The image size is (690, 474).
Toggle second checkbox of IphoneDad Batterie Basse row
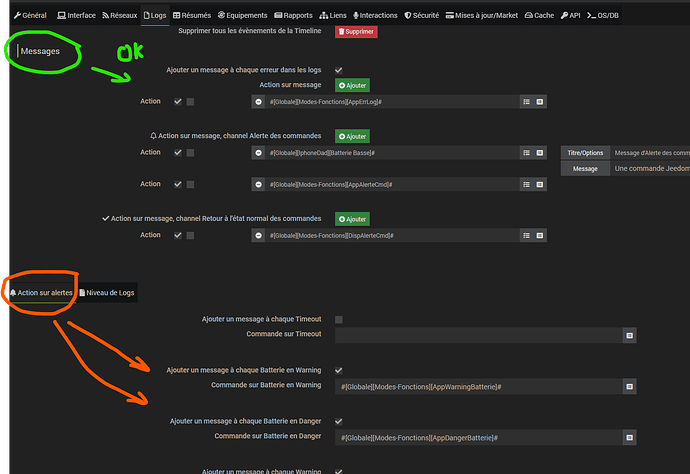tap(190, 153)
